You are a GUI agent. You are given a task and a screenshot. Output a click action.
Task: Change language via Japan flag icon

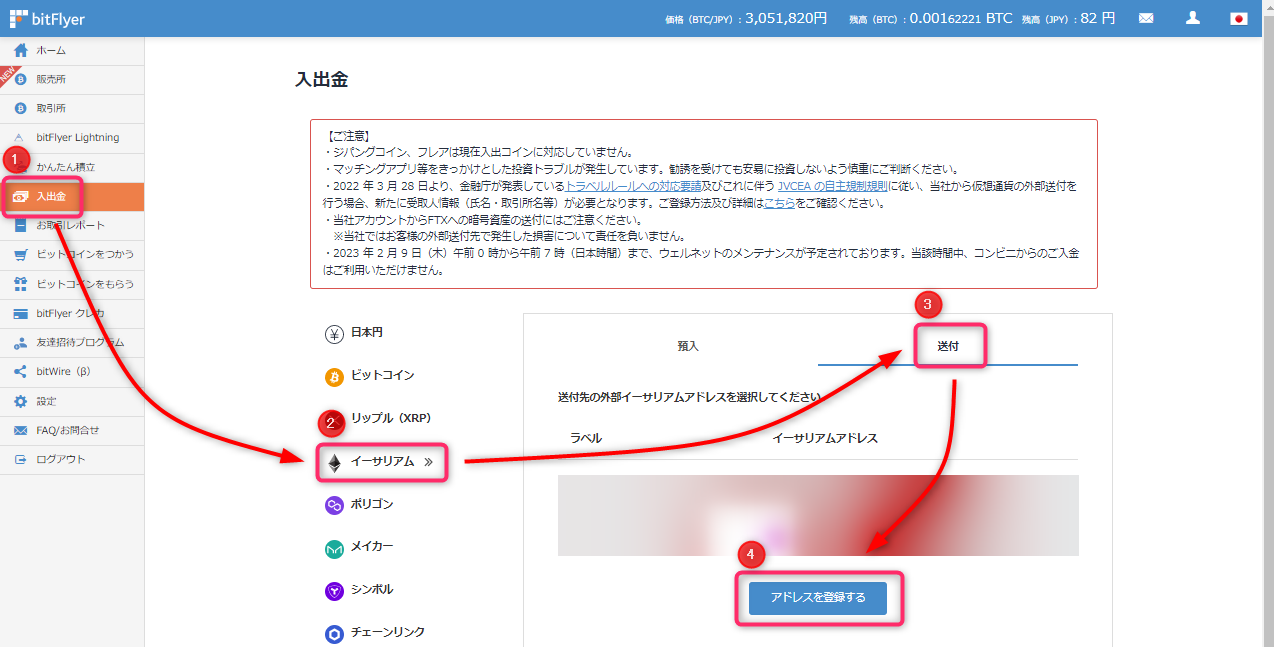click(1239, 18)
